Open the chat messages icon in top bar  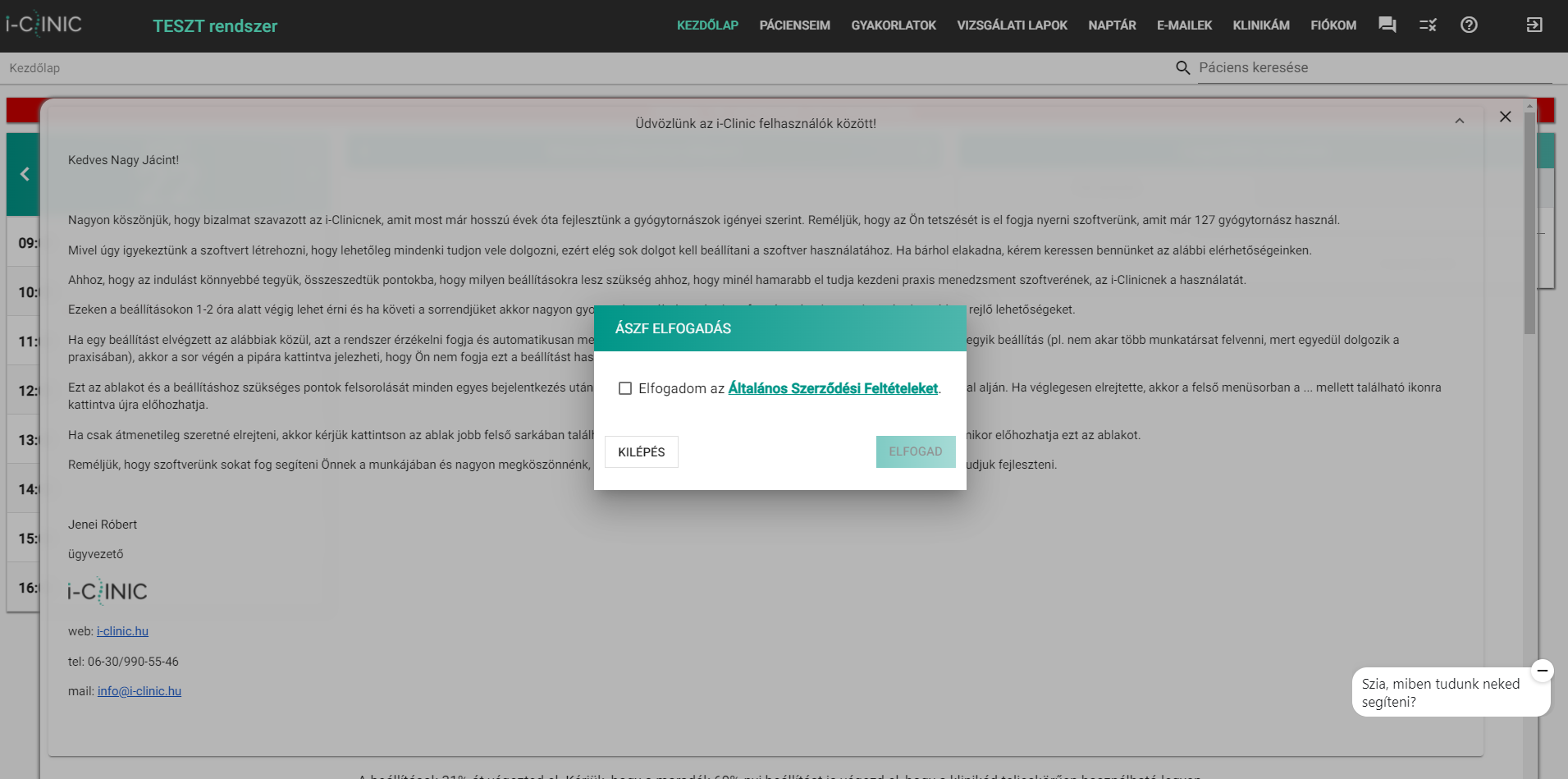coord(1387,25)
